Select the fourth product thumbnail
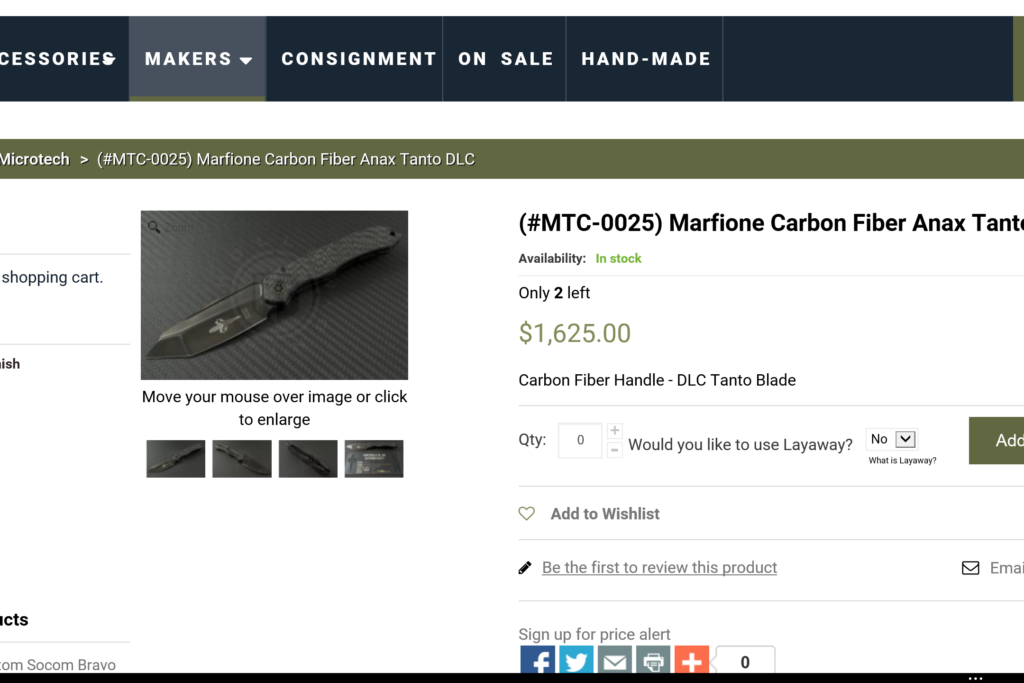 pos(374,458)
